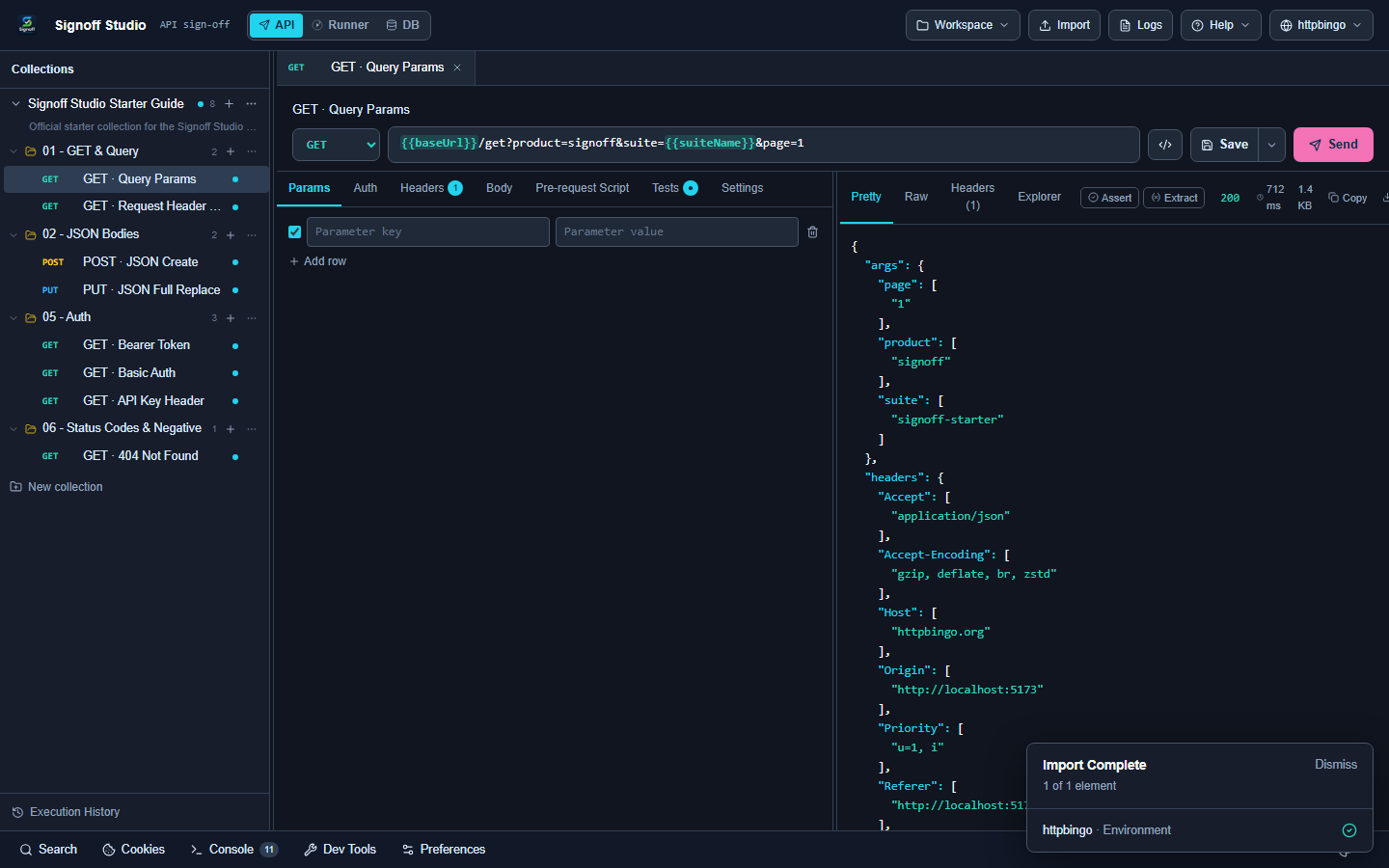Viewport: 1389px width, 868px height.
Task: Dismiss the Import Complete notification
Action: [1336, 765]
